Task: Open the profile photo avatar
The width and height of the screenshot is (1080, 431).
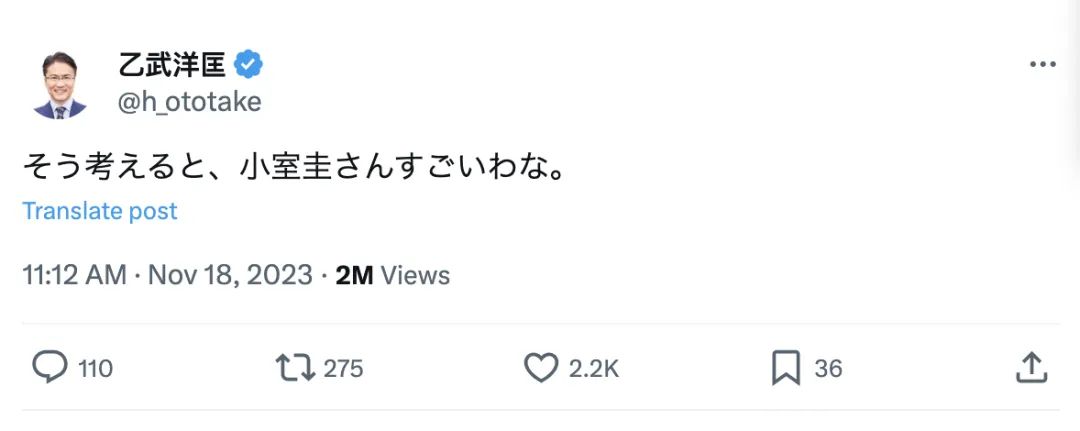Action: (60, 85)
